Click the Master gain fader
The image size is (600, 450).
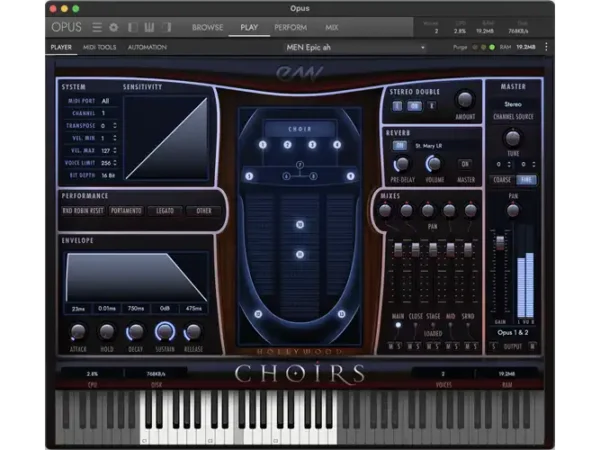[x=500, y=243]
